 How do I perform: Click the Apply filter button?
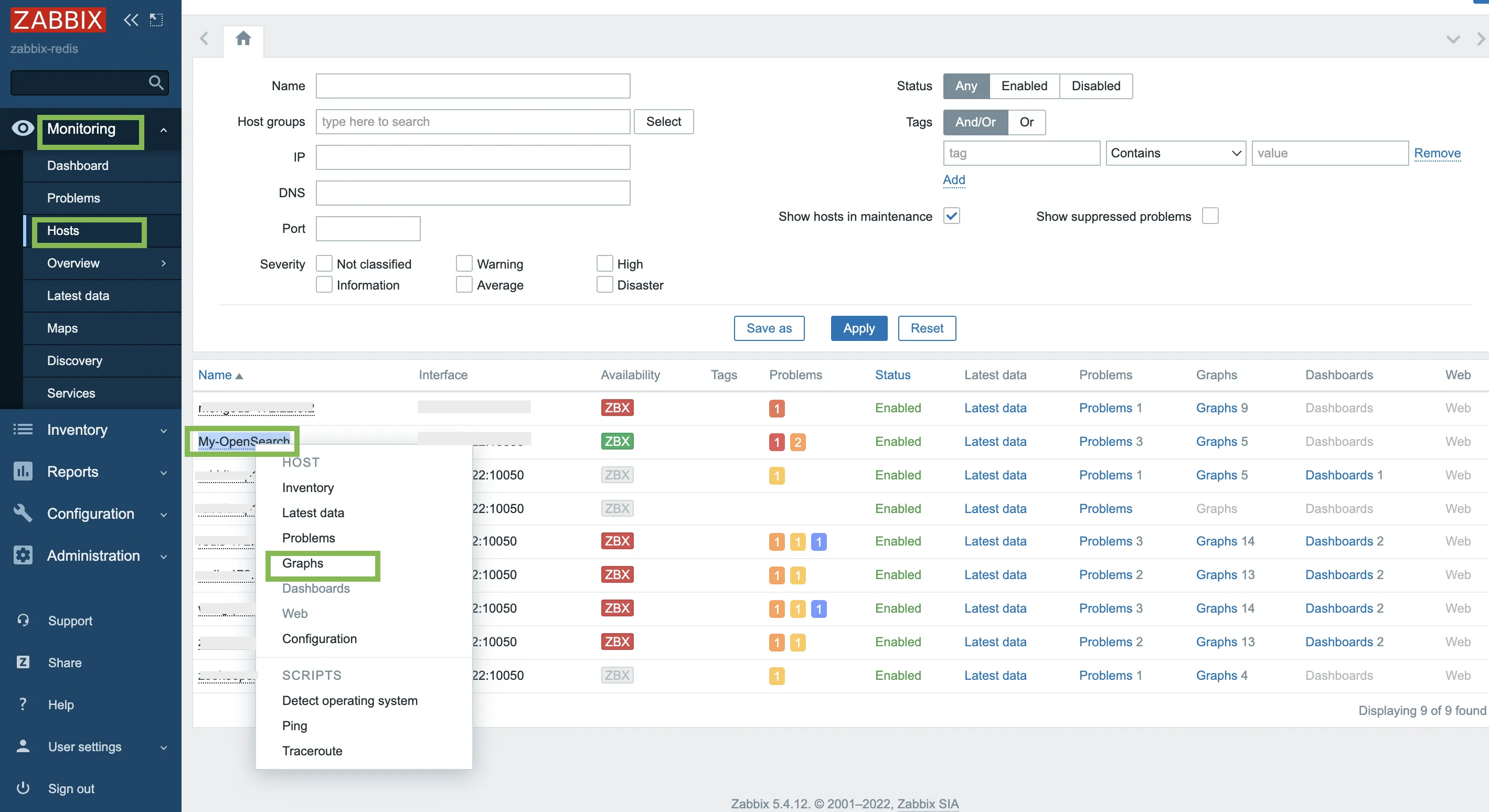tap(858, 328)
